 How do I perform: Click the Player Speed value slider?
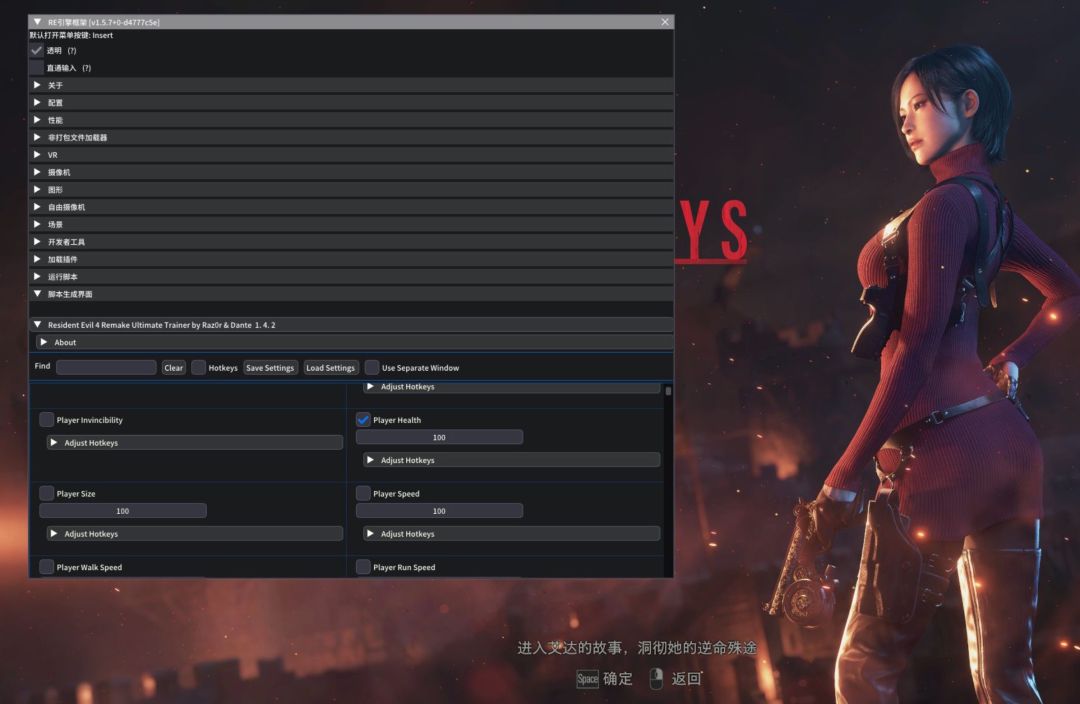click(x=439, y=511)
